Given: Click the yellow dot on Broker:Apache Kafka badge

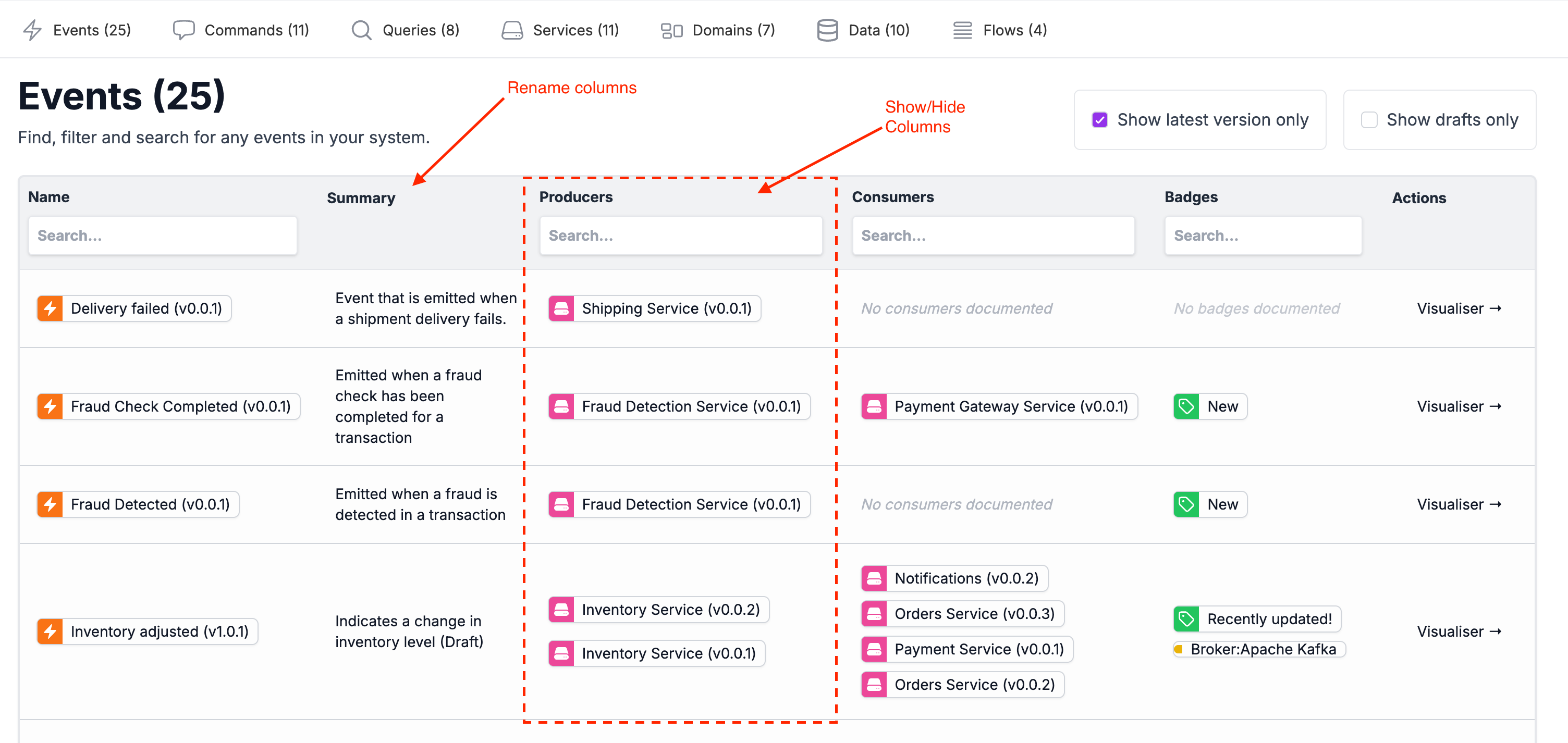Looking at the screenshot, I should coord(1179,649).
